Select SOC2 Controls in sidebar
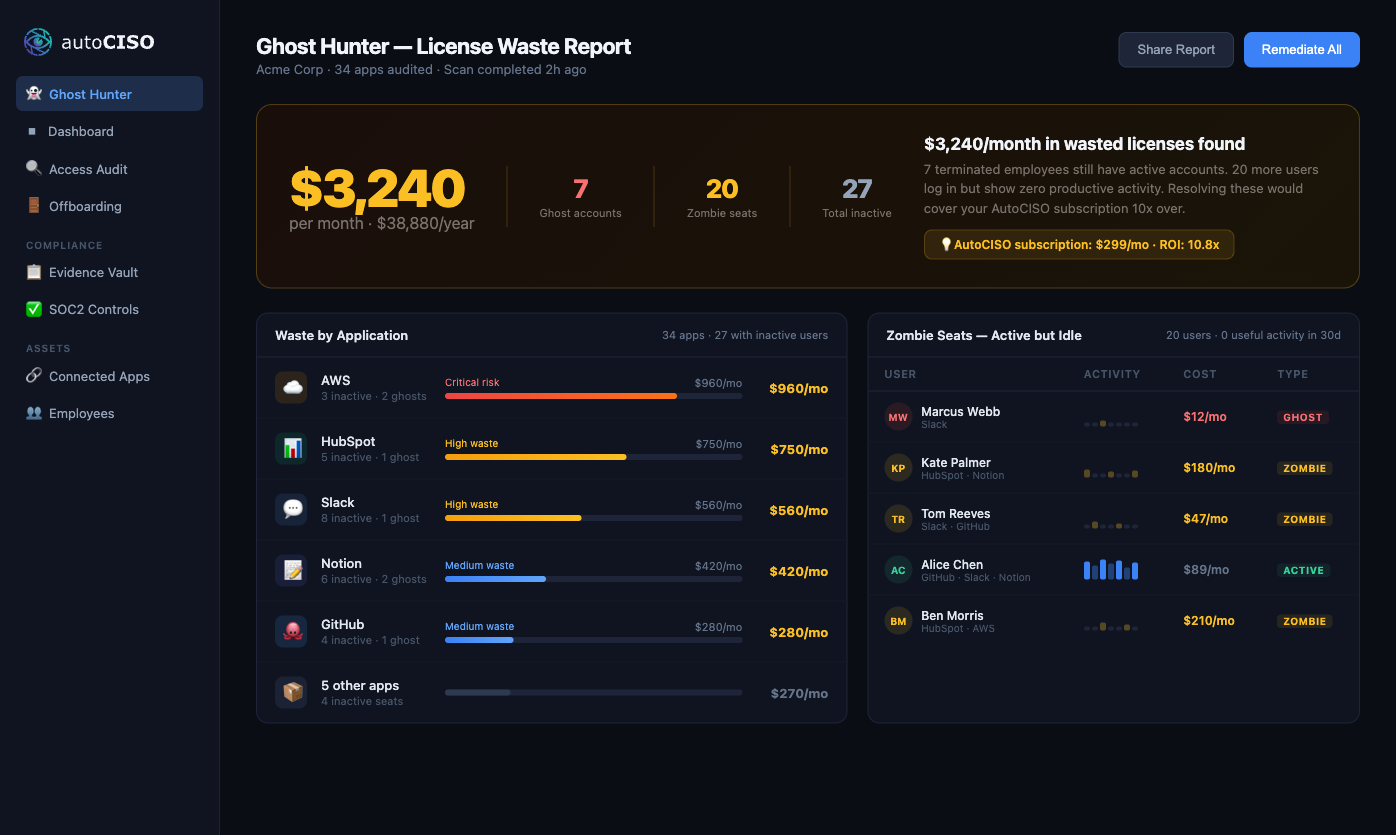The height and width of the screenshot is (835, 1396). (x=109, y=309)
